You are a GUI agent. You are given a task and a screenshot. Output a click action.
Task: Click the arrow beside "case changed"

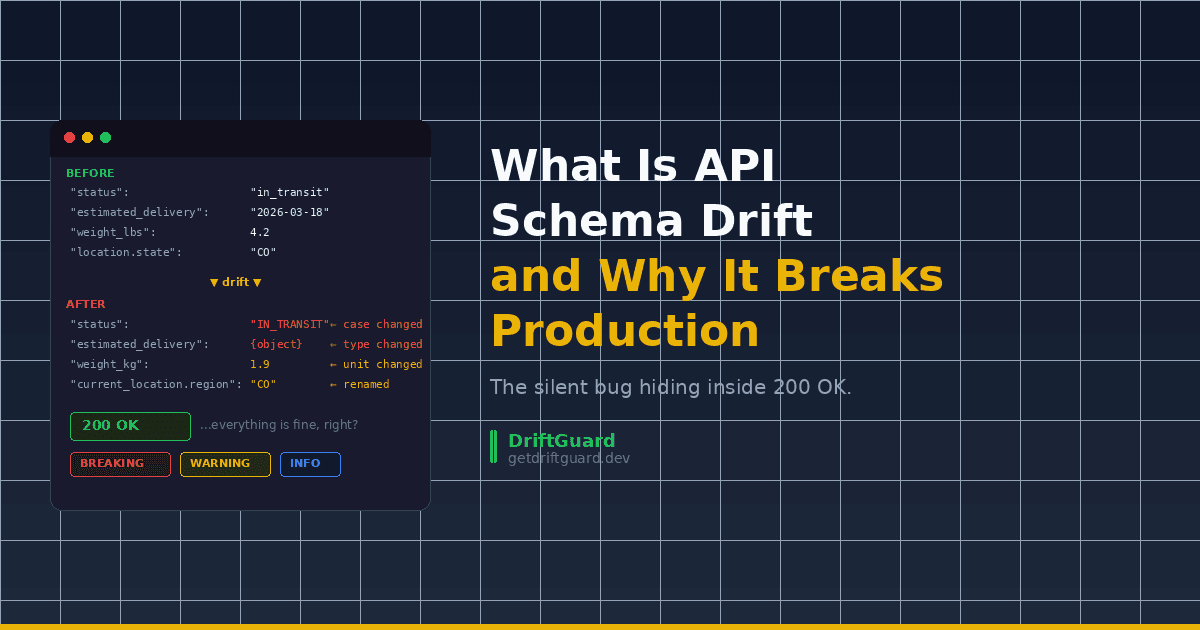coord(334,324)
